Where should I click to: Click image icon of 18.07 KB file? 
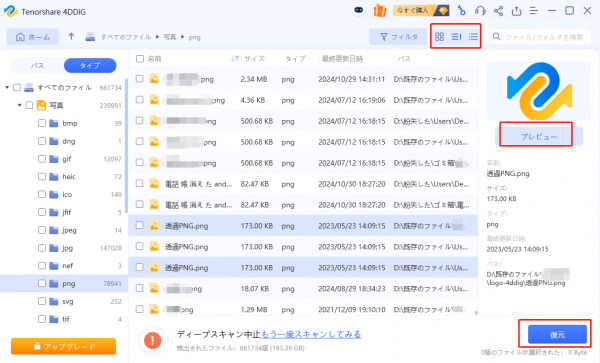pos(154,288)
